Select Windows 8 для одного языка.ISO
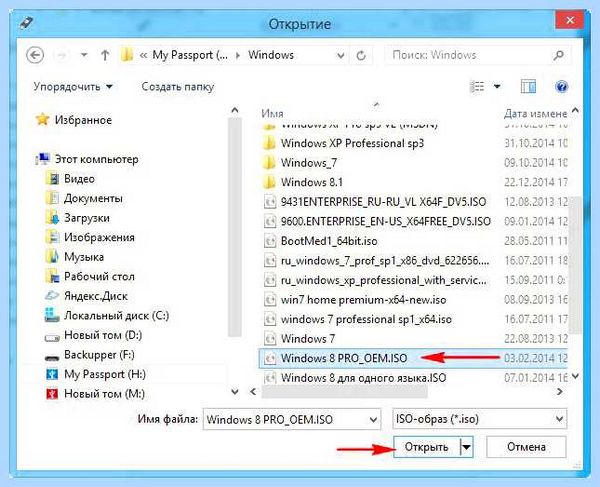 (x=364, y=378)
